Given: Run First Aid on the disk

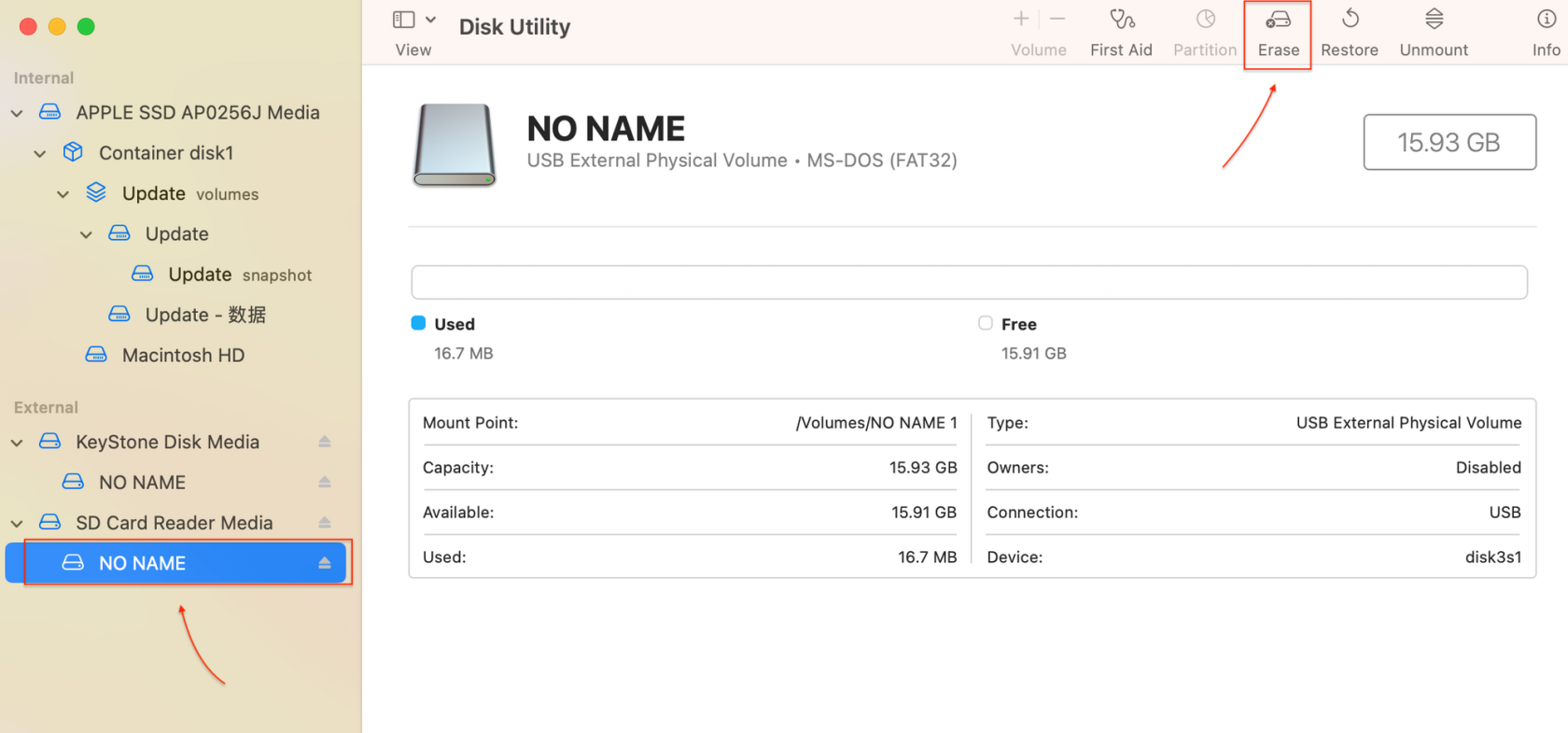Looking at the screenshot, I should [1121, 21].
